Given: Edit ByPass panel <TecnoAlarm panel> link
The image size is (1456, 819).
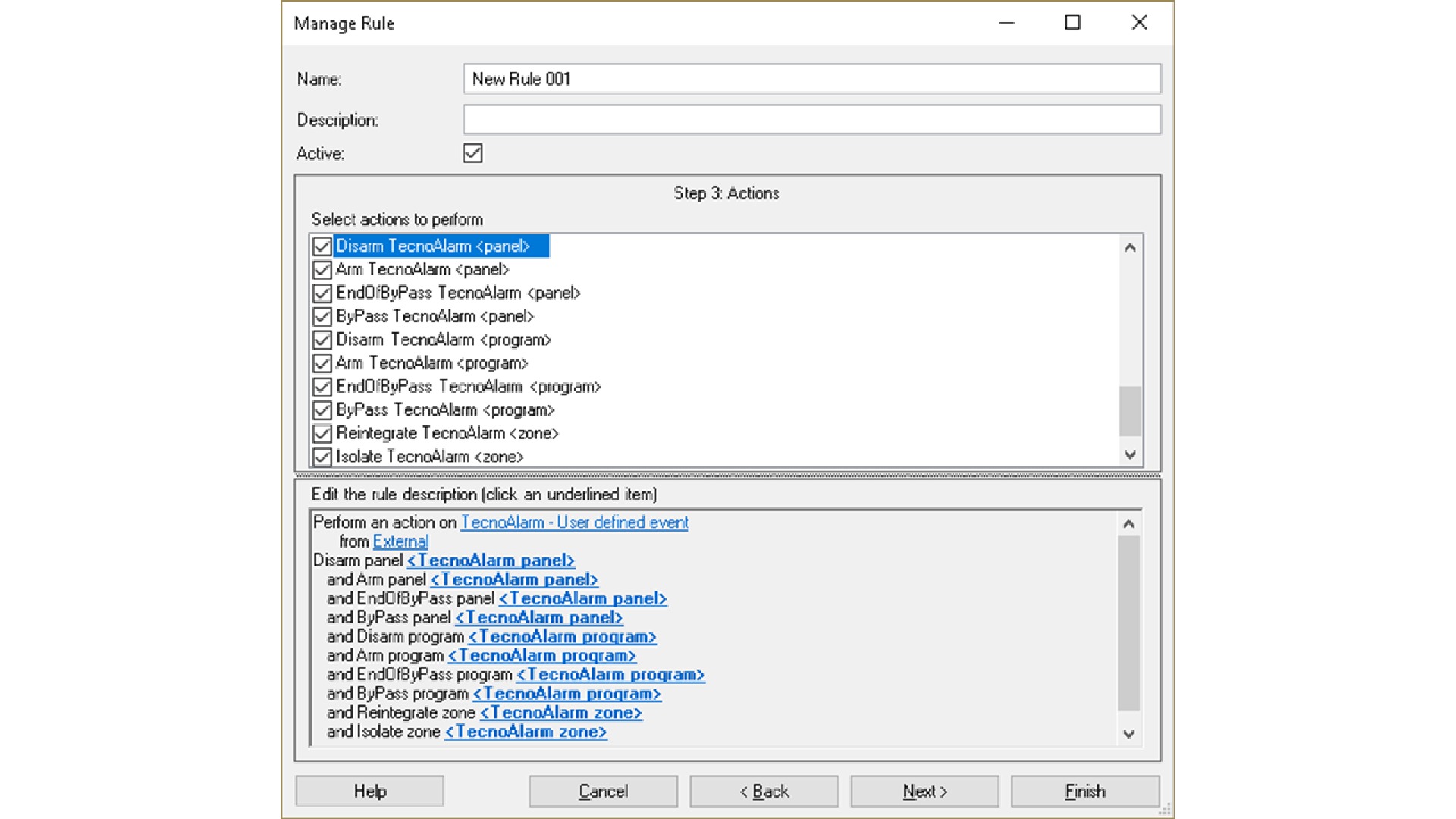Looking at the screenshot, I should [x=538, y=617].
